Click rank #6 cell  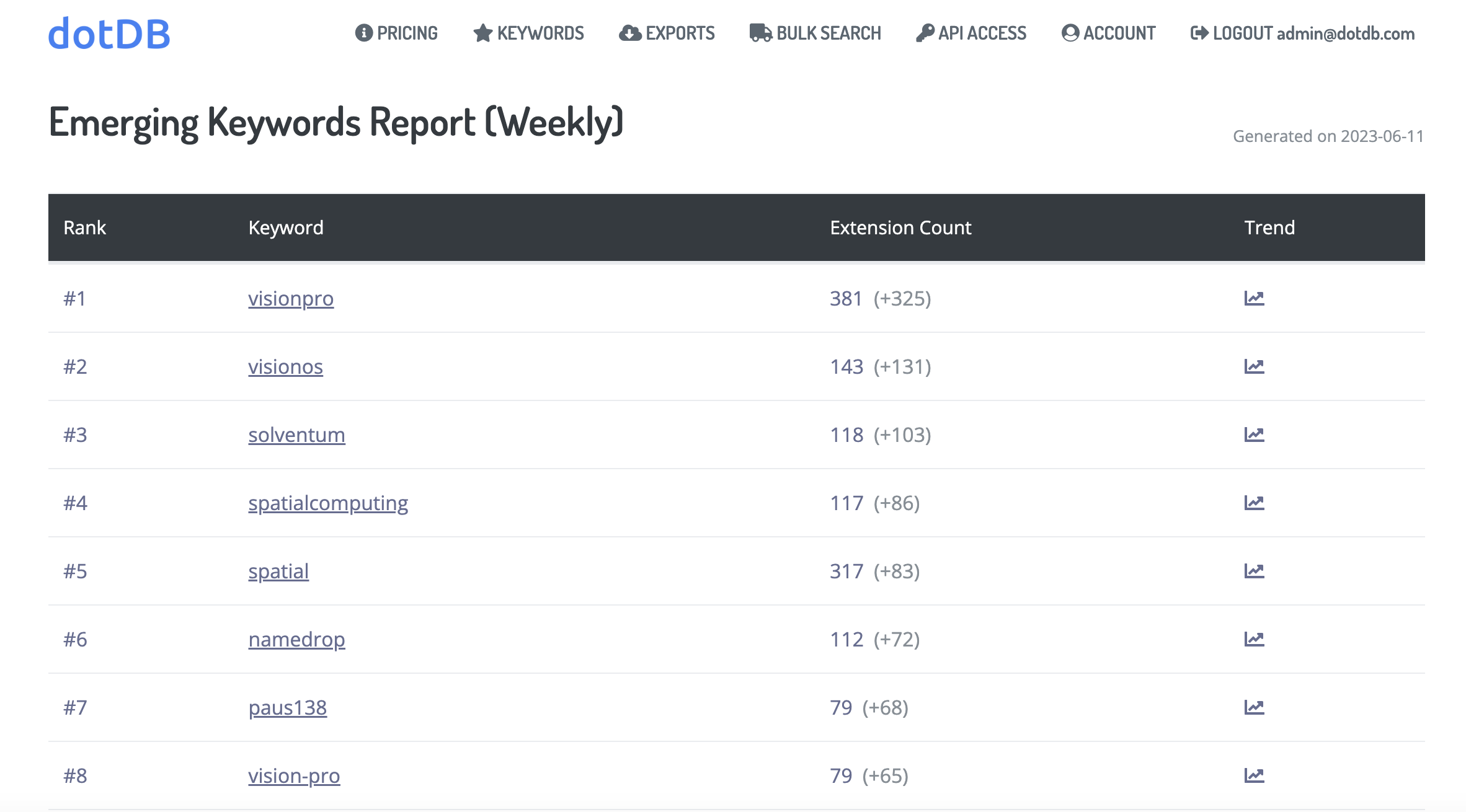[x=75, y=639]
